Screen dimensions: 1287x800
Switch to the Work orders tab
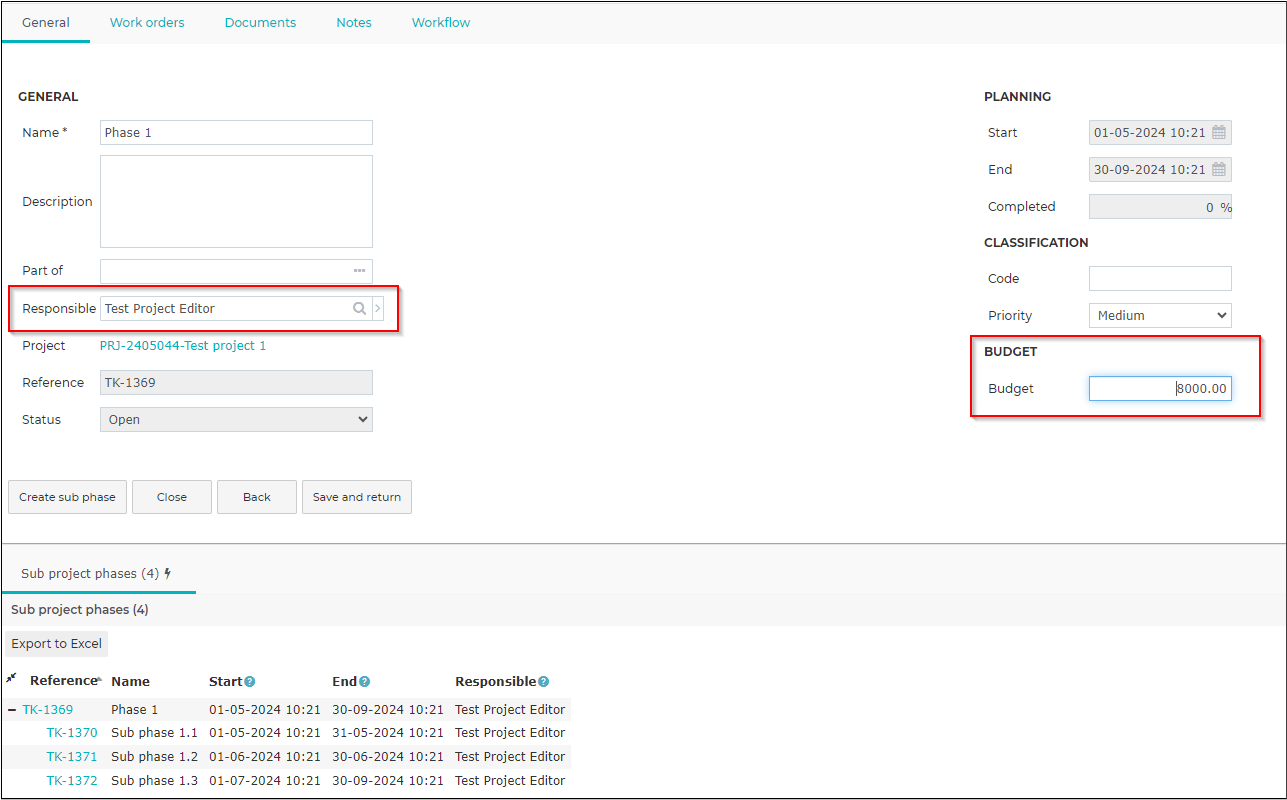pos(147,22)
